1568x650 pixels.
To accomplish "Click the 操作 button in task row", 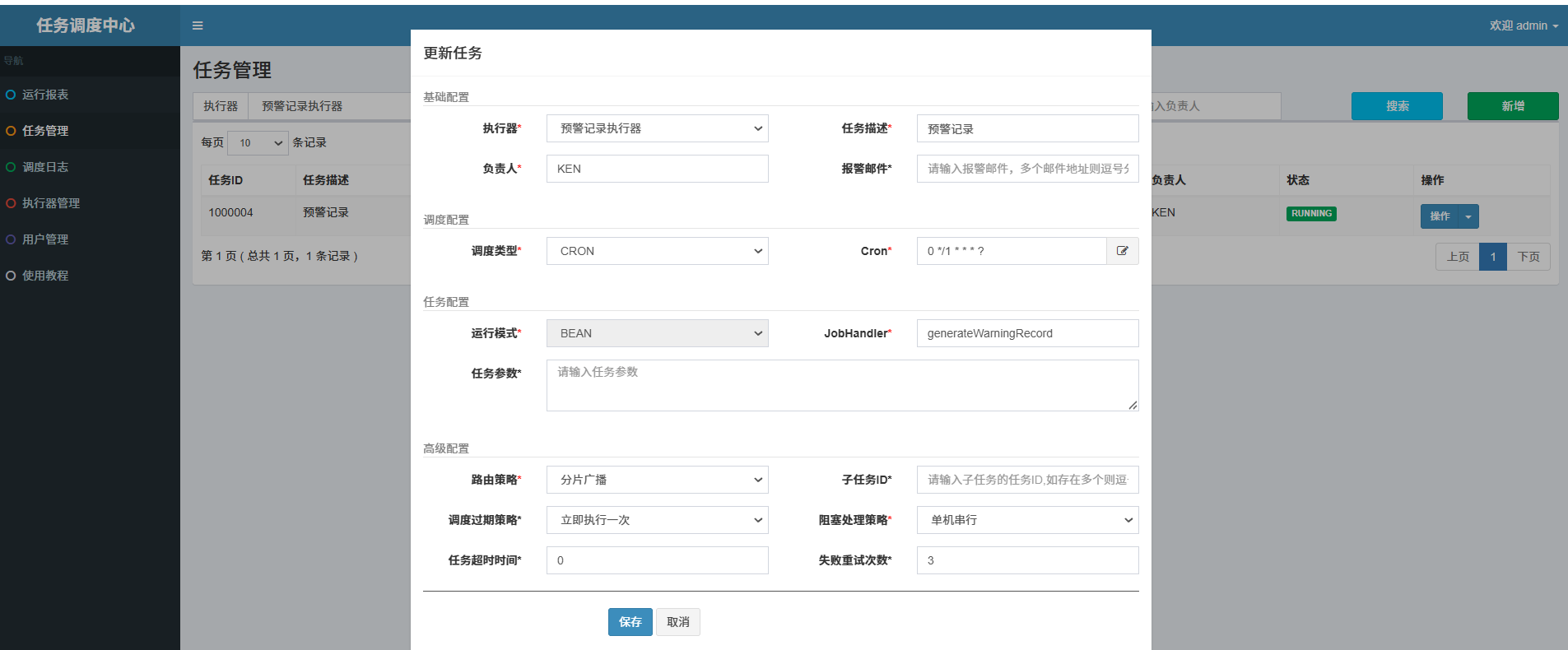I will coord(1440,216).
